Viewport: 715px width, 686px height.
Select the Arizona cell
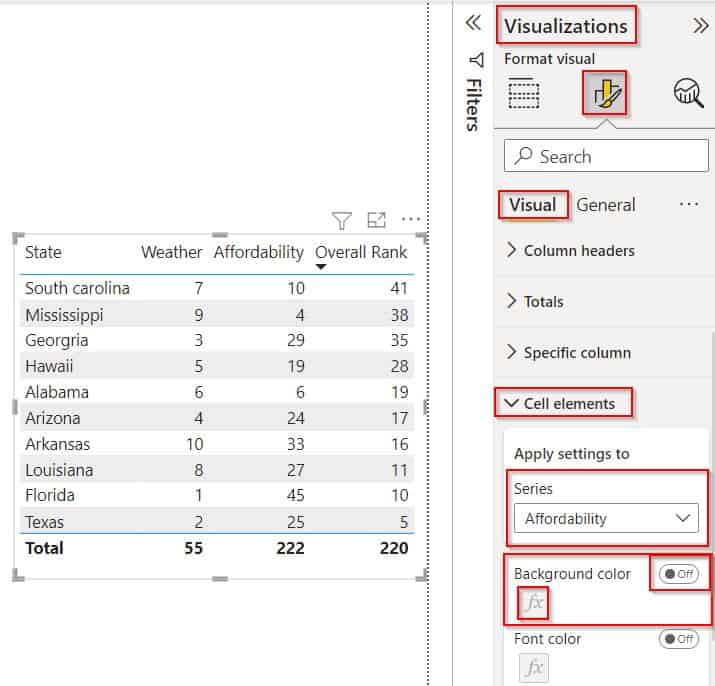(53, 418)
